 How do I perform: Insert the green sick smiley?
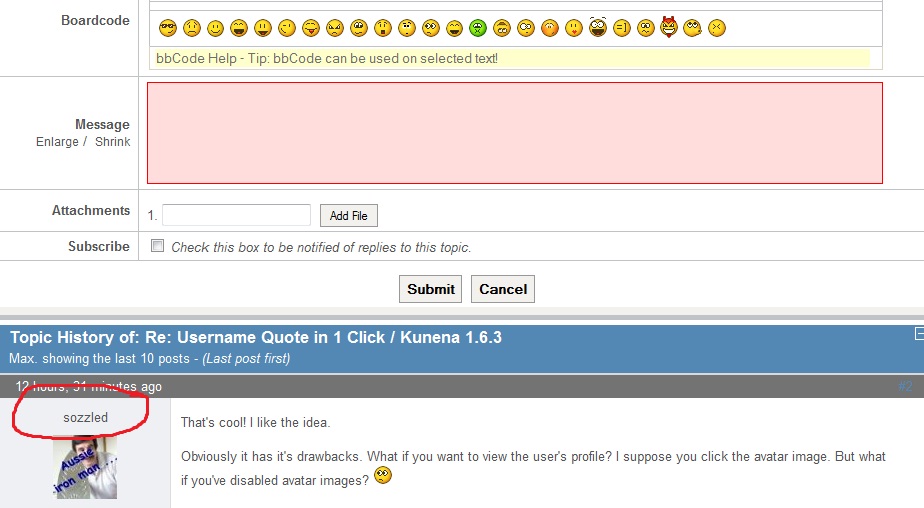[x=478, y=28]
